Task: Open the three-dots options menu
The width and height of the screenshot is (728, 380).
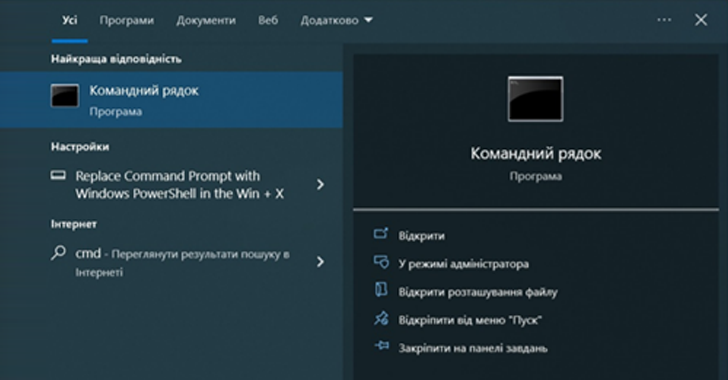Action: coord(664,20)
